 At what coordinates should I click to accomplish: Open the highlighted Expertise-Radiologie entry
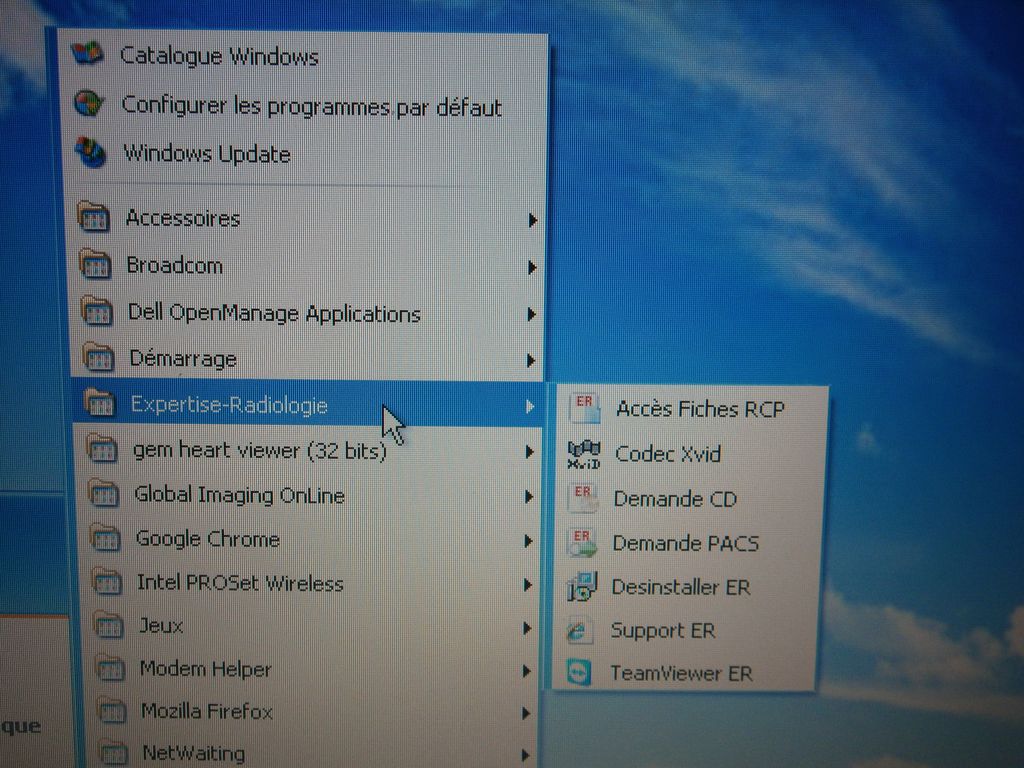pyautogui.click(x=307, y=404)
